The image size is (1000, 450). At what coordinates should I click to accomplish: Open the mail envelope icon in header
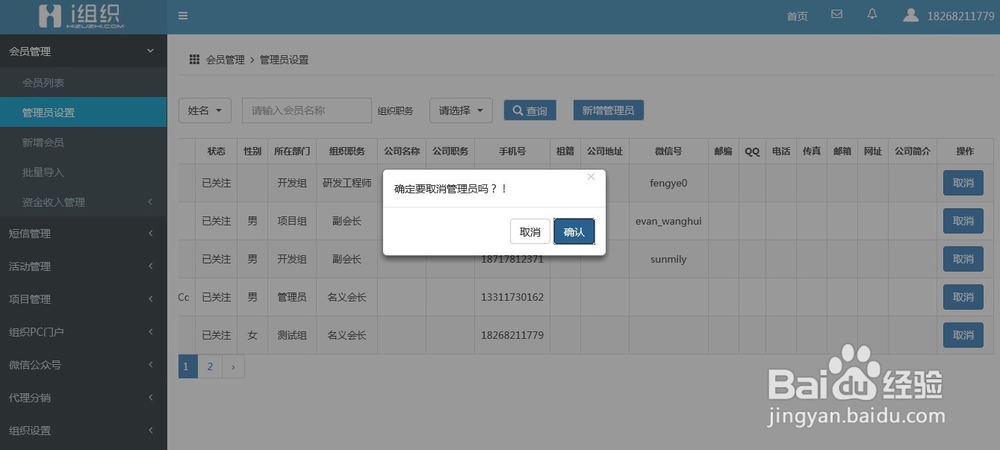pos(837,14)
